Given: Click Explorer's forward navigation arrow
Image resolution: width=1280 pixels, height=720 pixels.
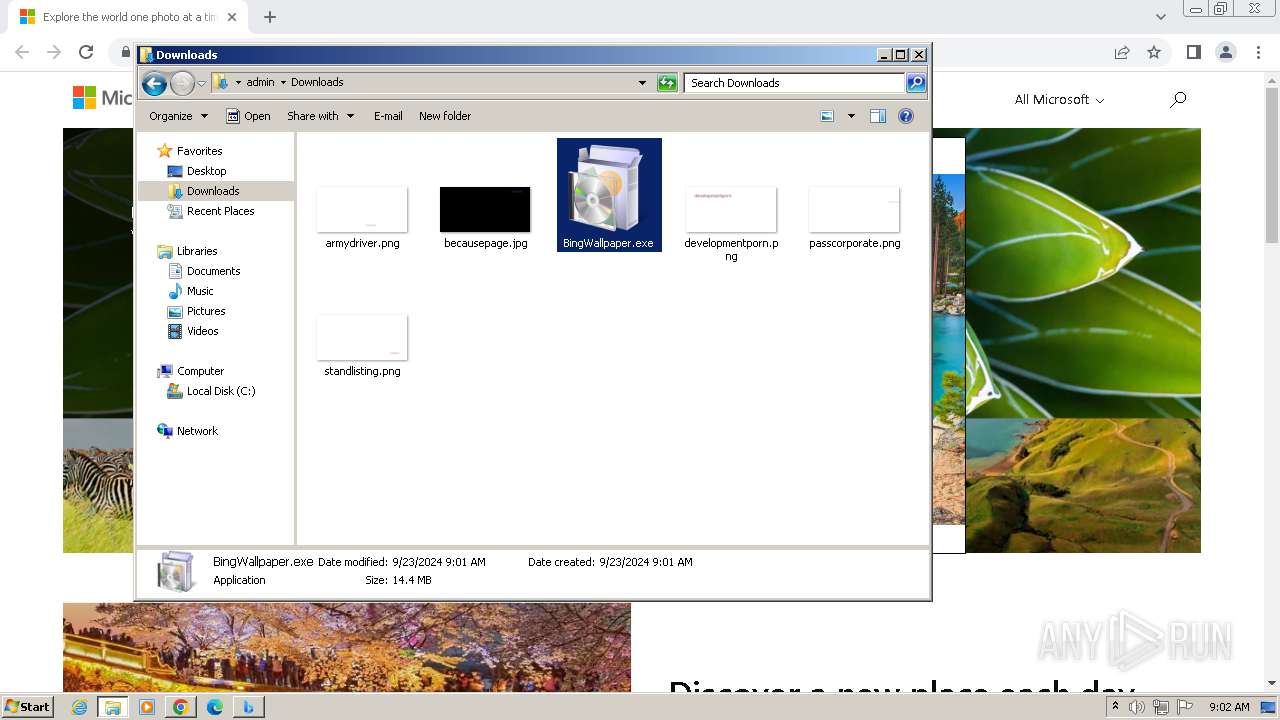Looking at the screenshot, I should coord(182,83).
